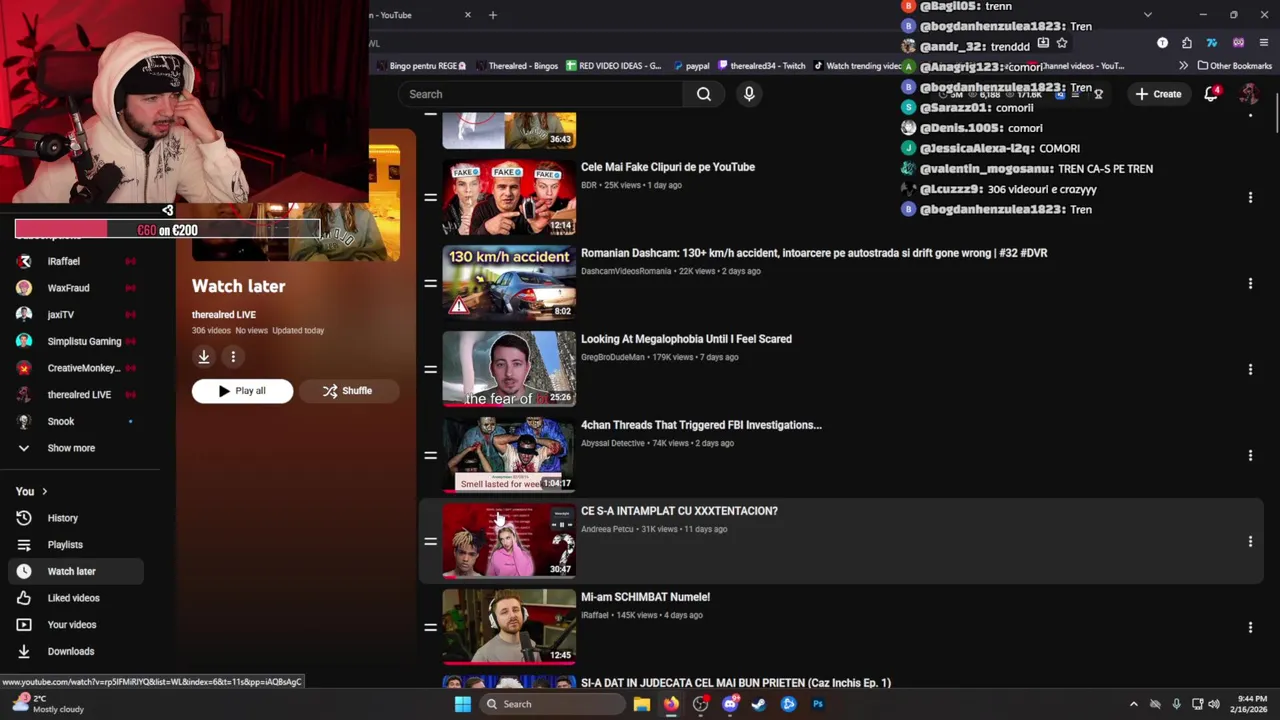Screen dimensions: 1280x720
Task: Open options for Megalophobia video
Action: point(1250,370)
